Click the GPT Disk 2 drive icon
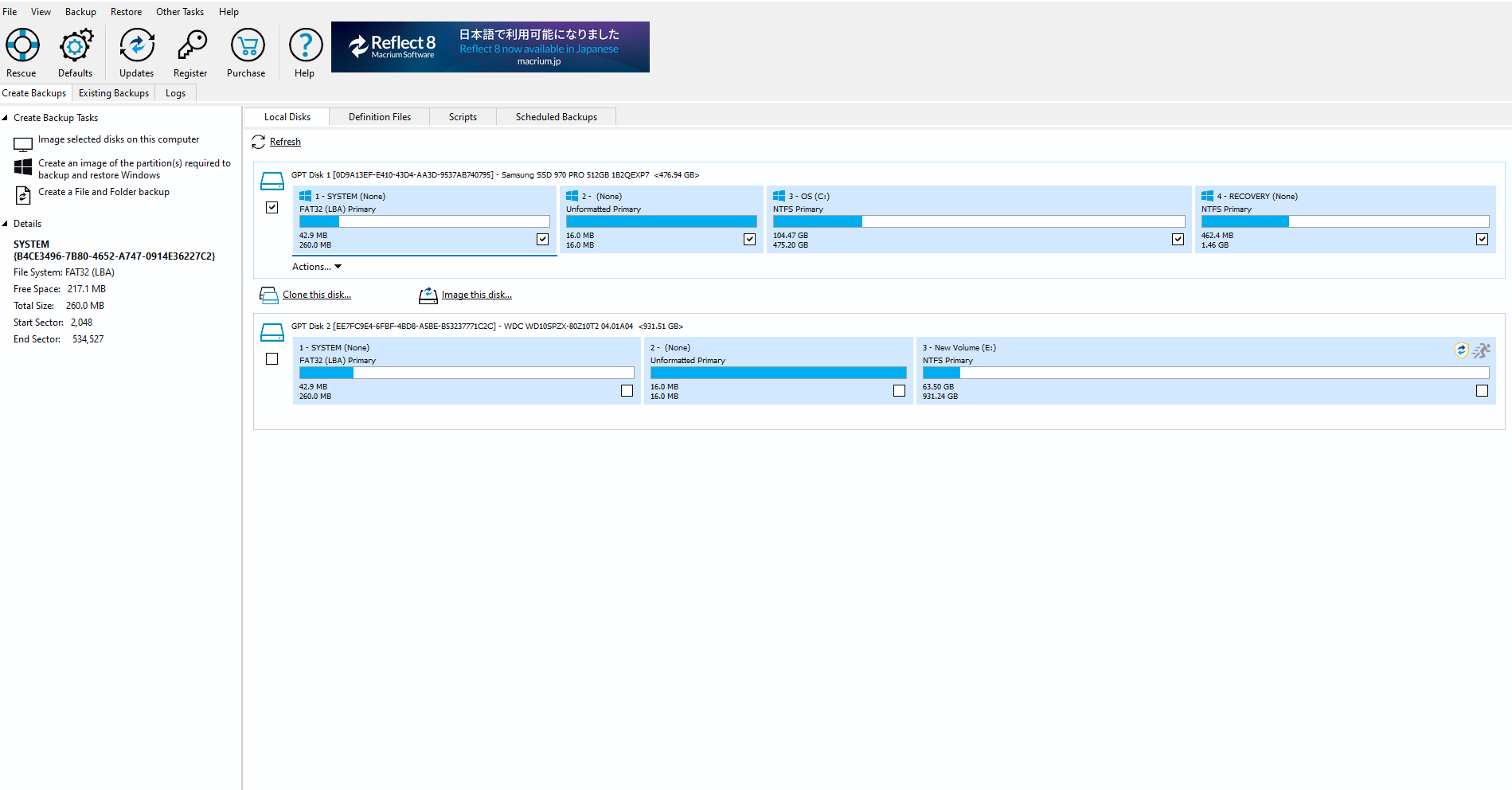Screen dimensions: 1512x790 pos(272,332)
